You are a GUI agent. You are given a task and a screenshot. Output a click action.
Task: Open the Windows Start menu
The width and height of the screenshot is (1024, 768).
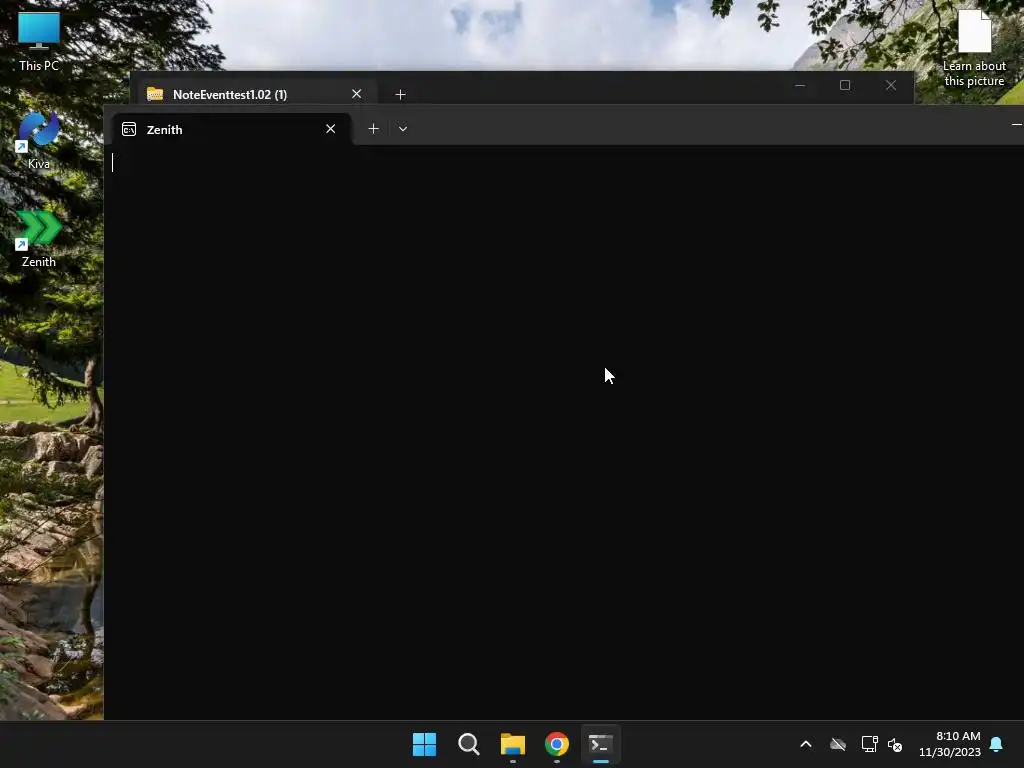pos(424,744)
